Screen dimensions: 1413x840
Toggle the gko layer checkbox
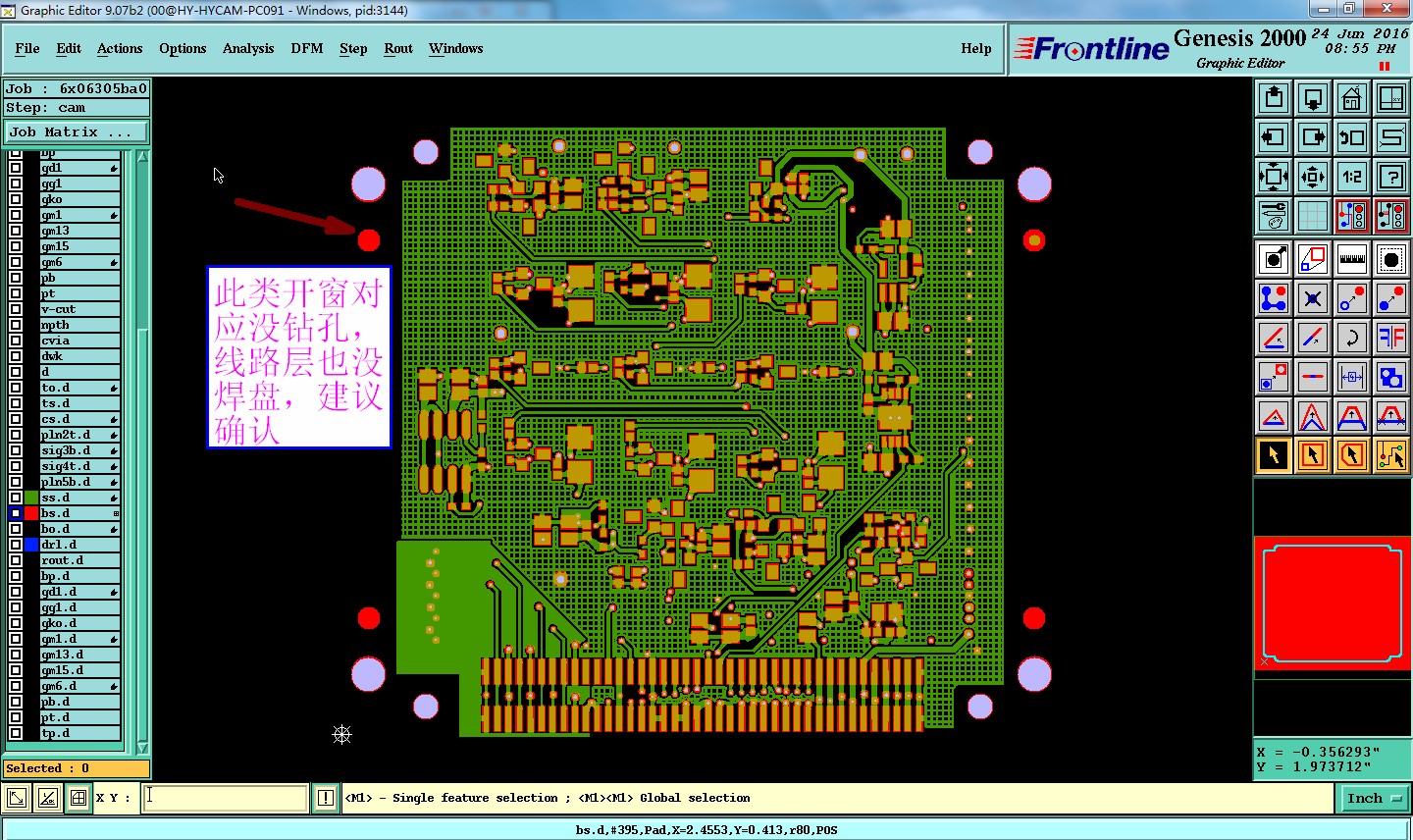(x=16, y=199)
